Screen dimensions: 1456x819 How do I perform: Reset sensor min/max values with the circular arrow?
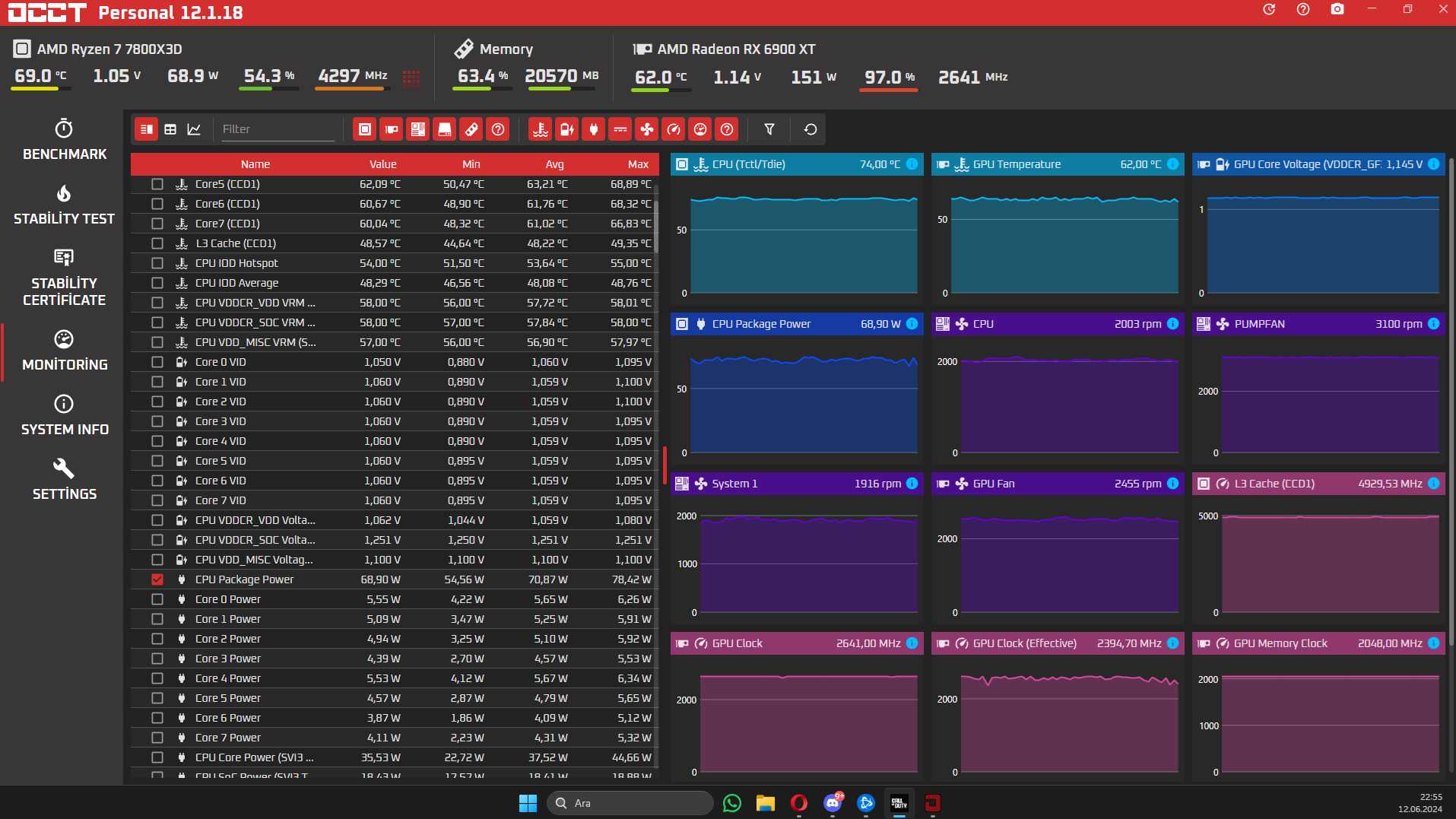coord(810,129)
